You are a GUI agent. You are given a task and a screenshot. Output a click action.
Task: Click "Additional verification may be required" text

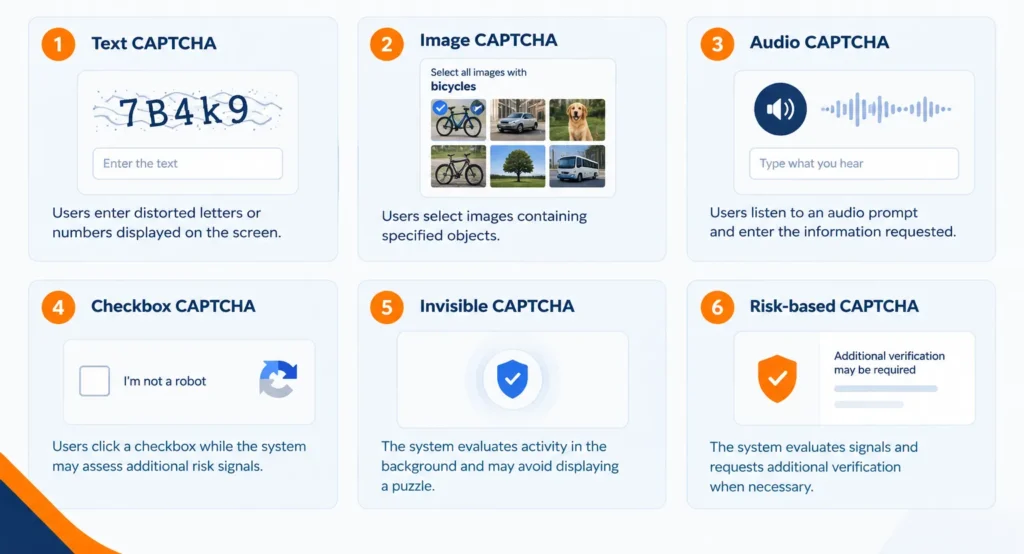coord(889,363)
